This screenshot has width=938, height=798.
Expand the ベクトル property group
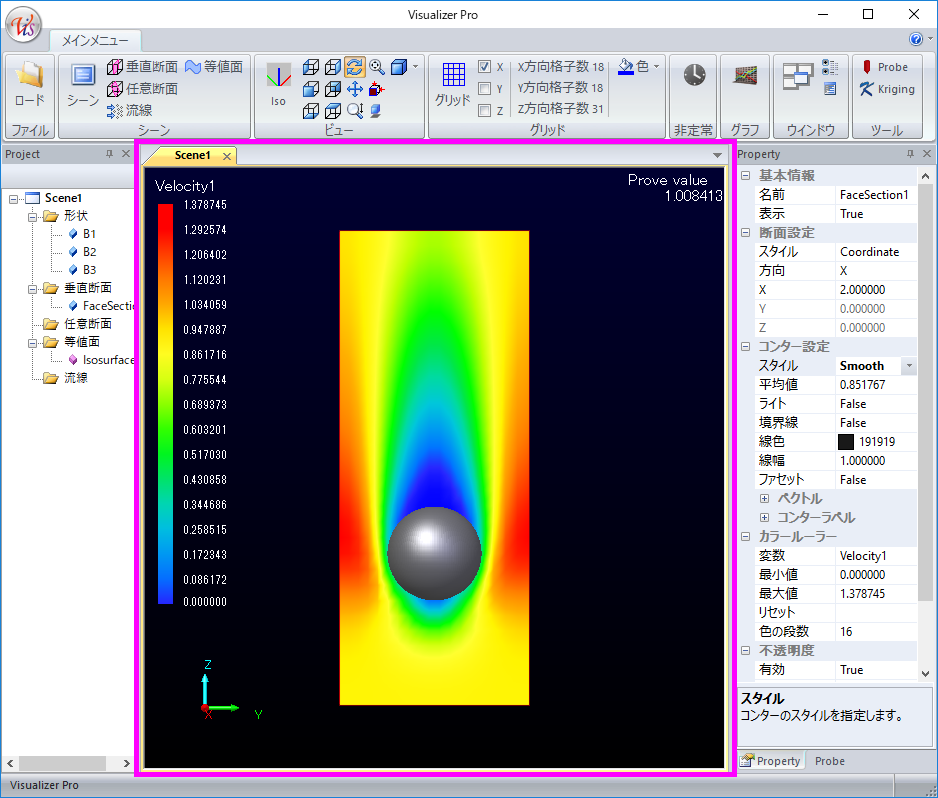[x=764, y=498]
